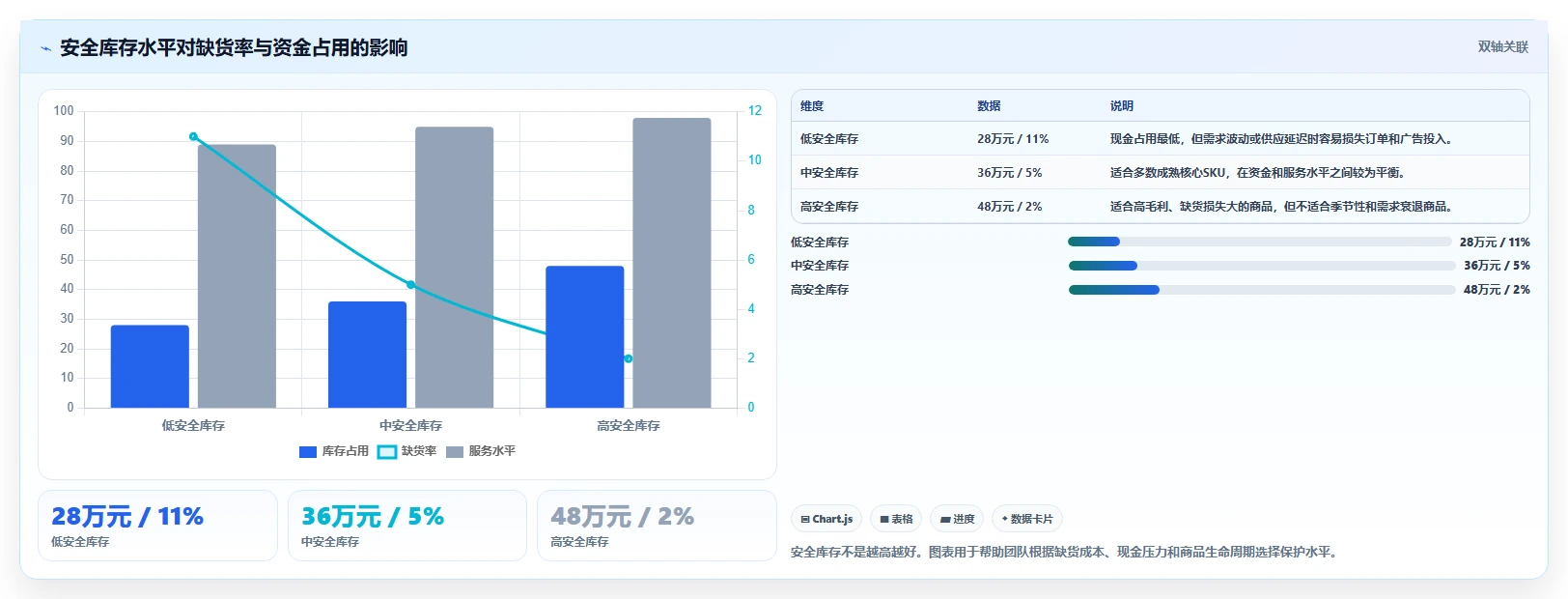This screenshot has height=599, width=1568.
Task: Click the 高安全库存 cell in the table
Action: click(829, 207)
